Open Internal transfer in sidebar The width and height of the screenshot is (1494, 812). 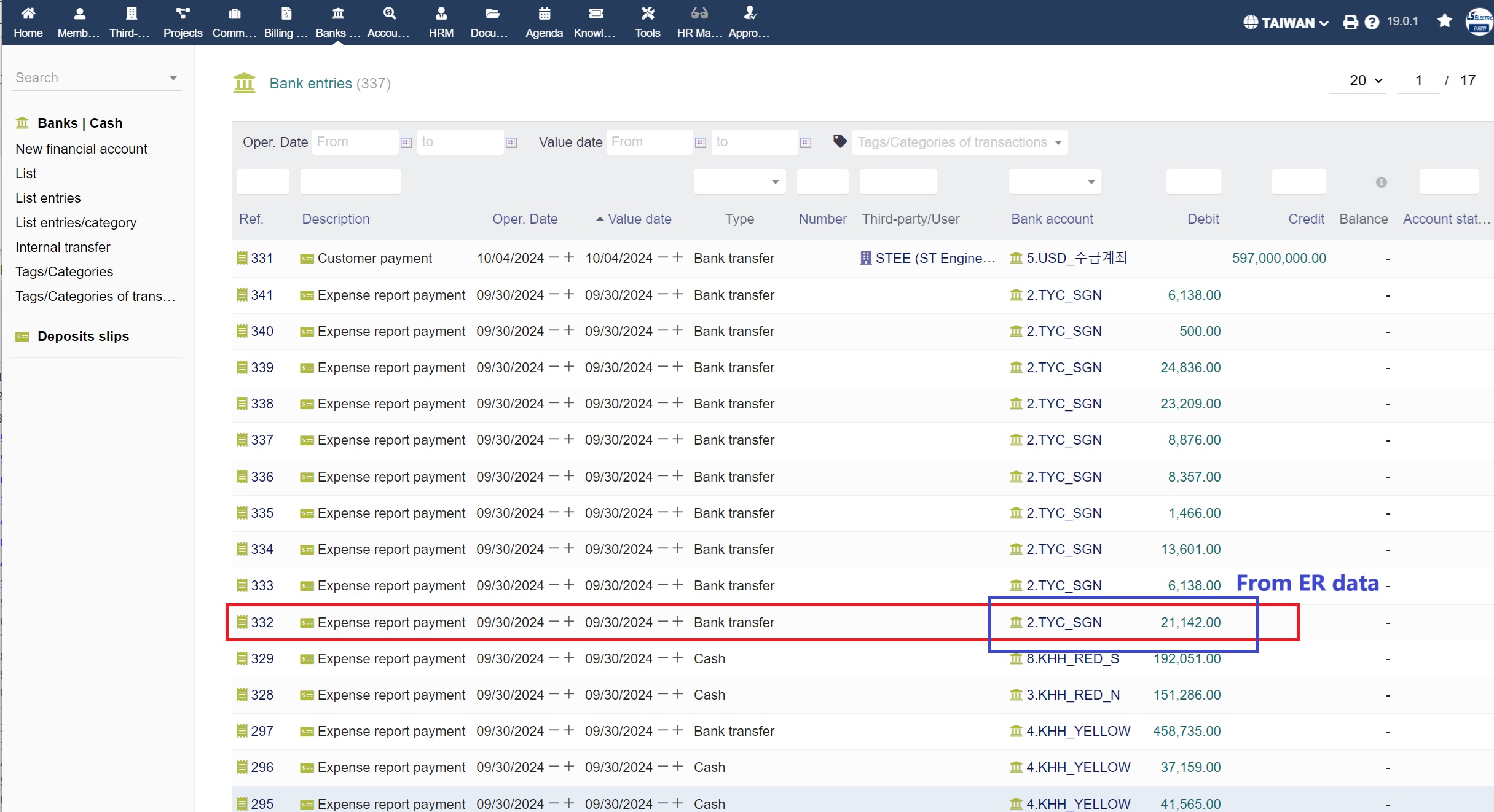[x=63, y=247]
